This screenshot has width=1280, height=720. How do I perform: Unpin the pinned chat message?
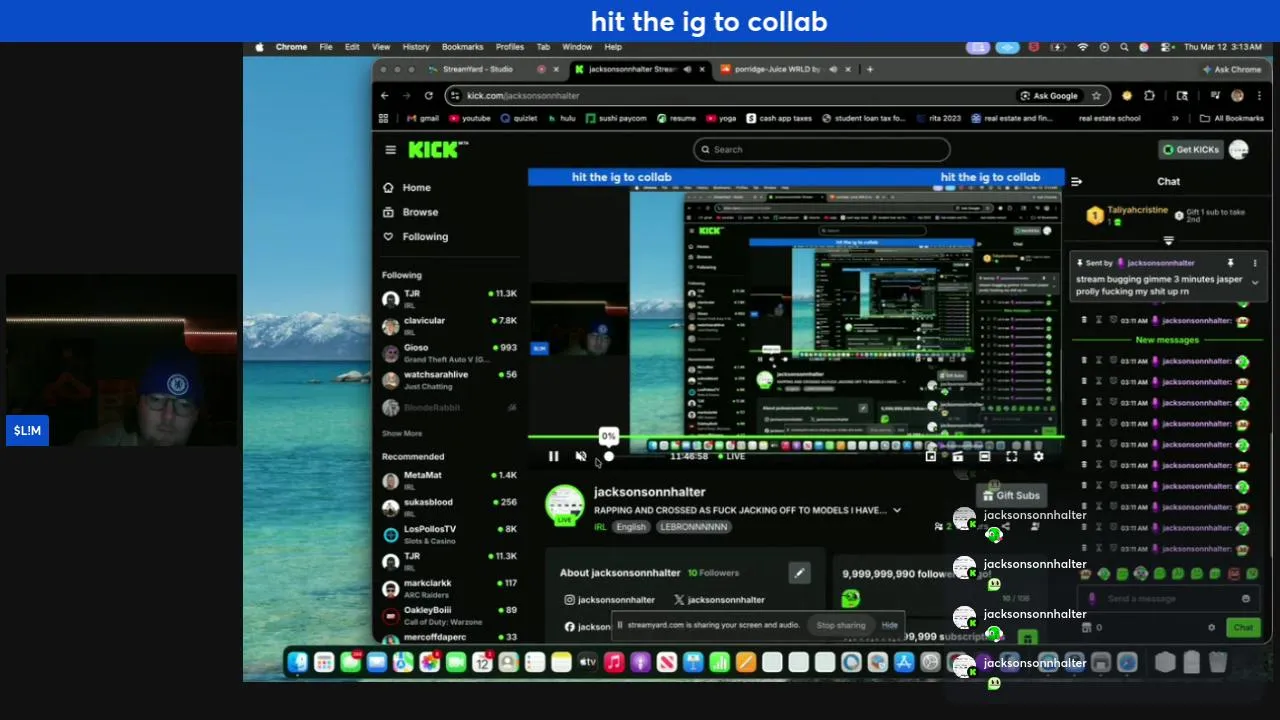pyautogui.click(x=1231, y=263)
